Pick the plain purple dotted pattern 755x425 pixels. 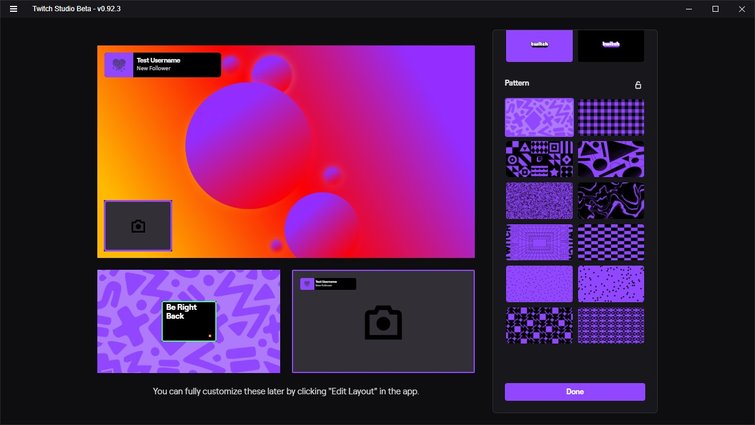(539, 284)
